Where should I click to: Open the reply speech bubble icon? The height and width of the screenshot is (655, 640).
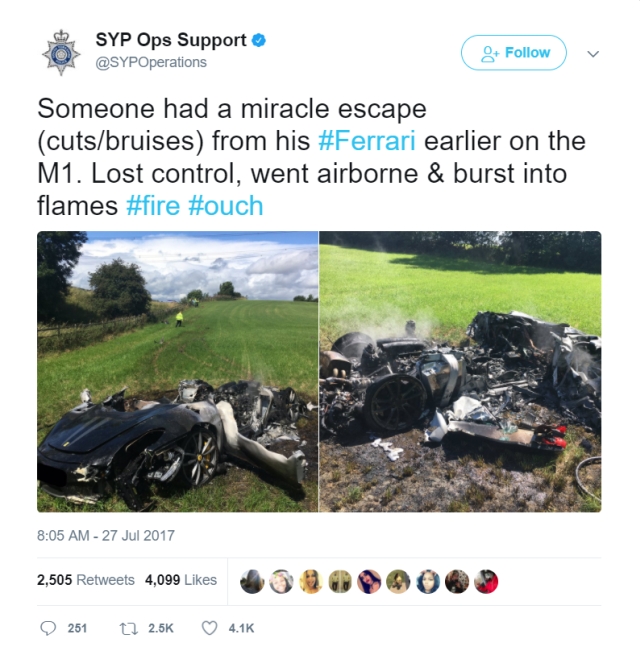point(48,628)
